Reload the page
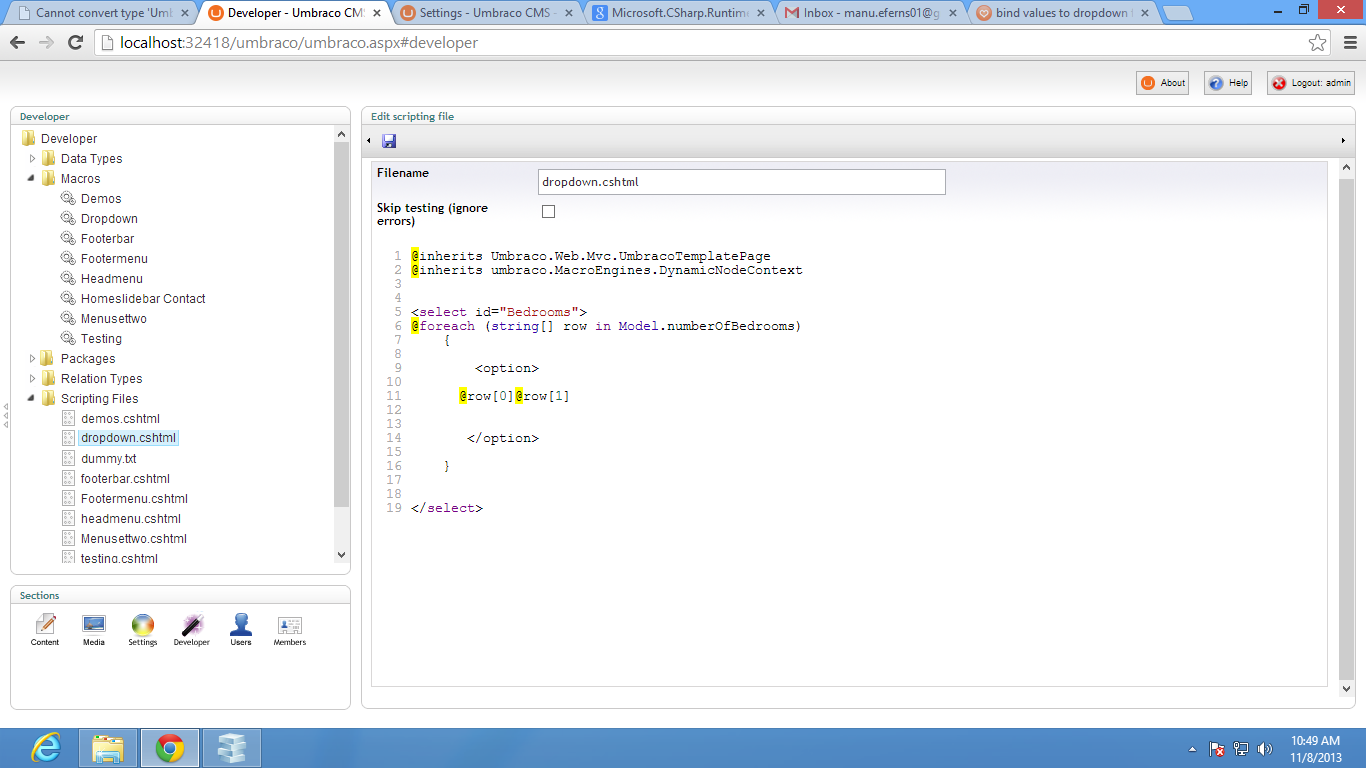The height and width of the screenshot is (768, 1366). click(x=75, y=43)
